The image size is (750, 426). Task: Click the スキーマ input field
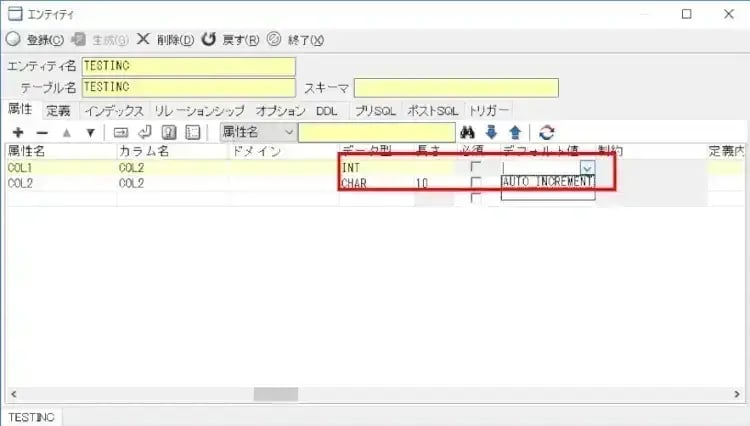tap(442, 88)
